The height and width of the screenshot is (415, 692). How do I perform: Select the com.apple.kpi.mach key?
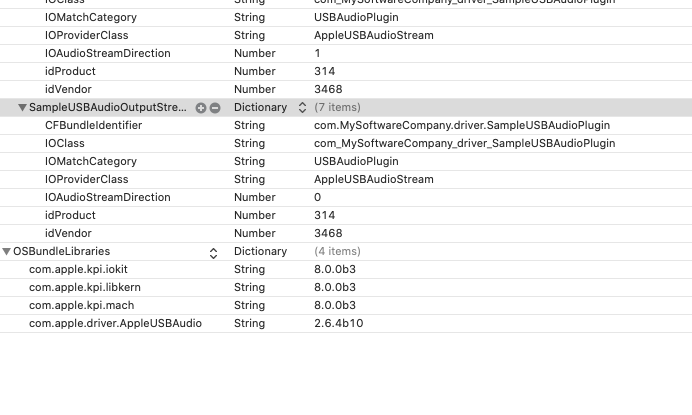[82, 306]
